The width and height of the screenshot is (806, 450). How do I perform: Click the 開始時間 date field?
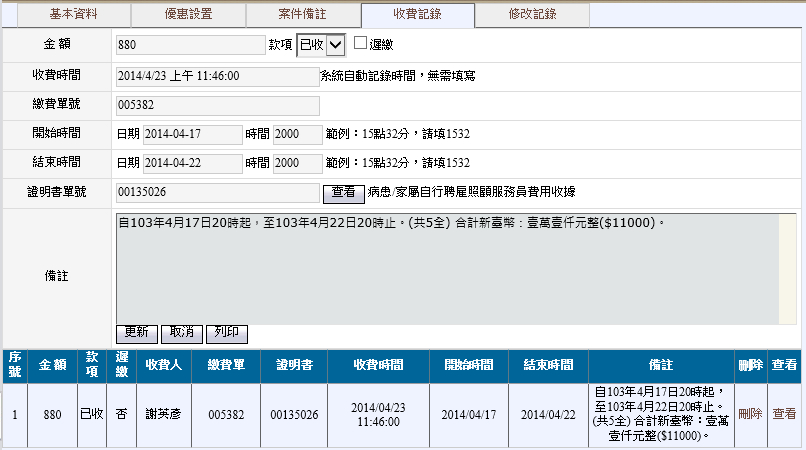[193, 134]
